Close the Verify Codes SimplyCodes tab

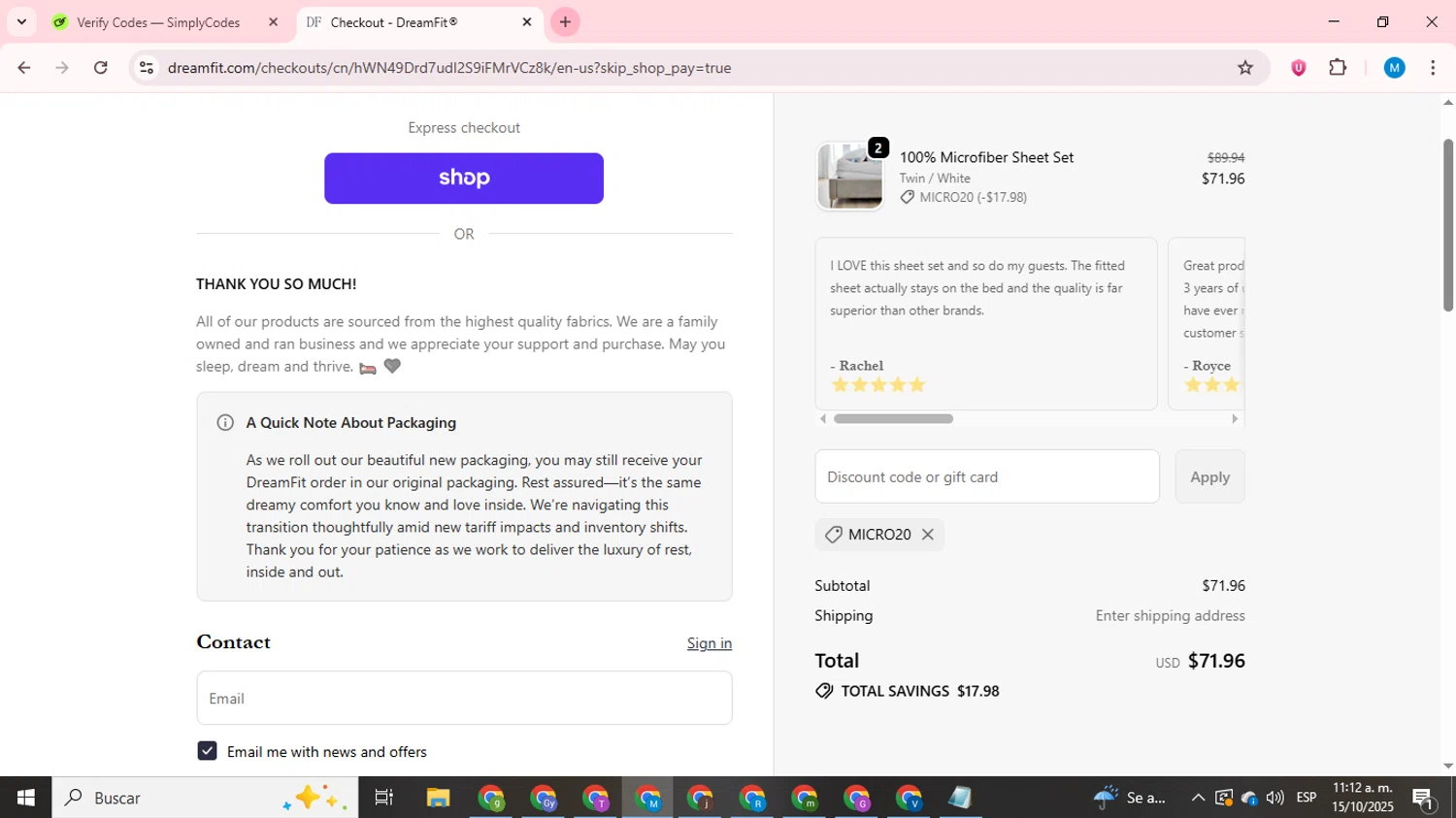[x=273, y=22]
